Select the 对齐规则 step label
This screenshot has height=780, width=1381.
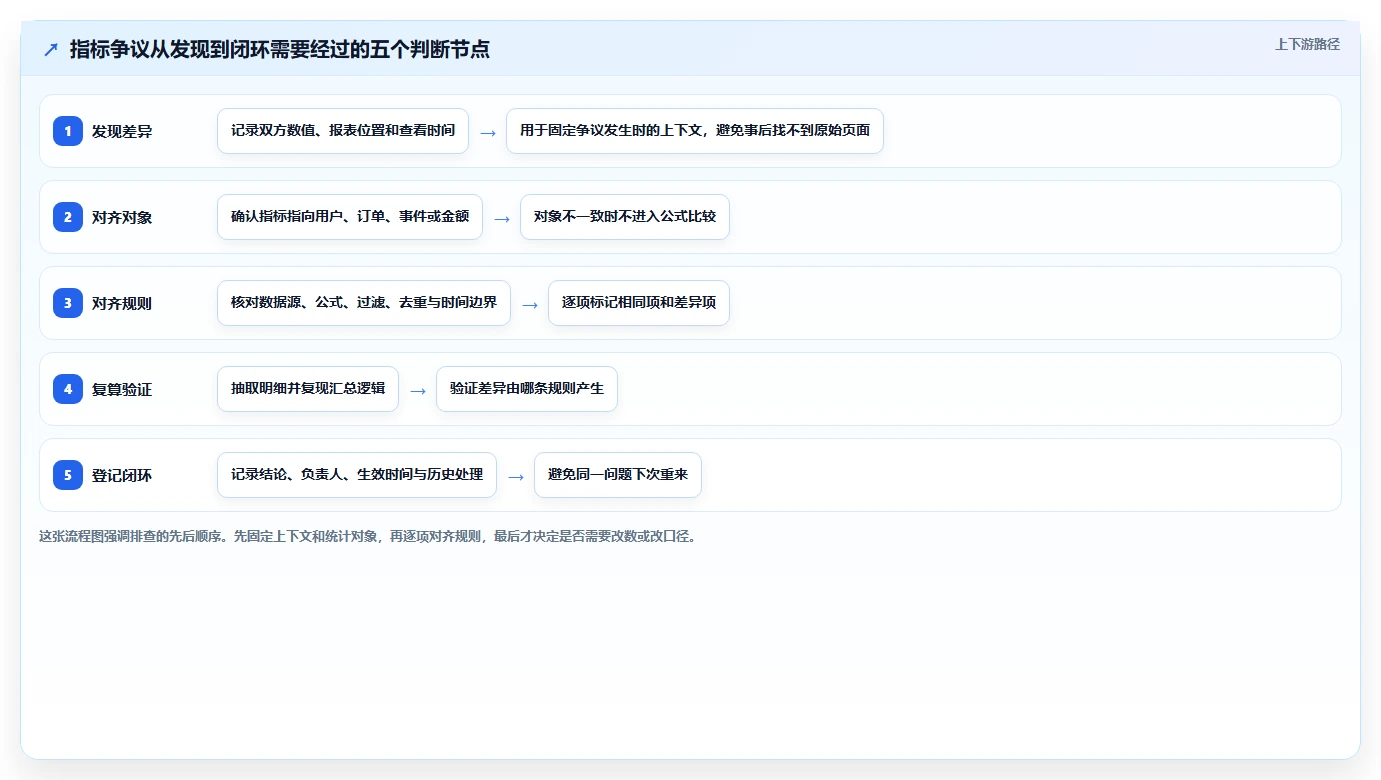click(x=122, y=303)
